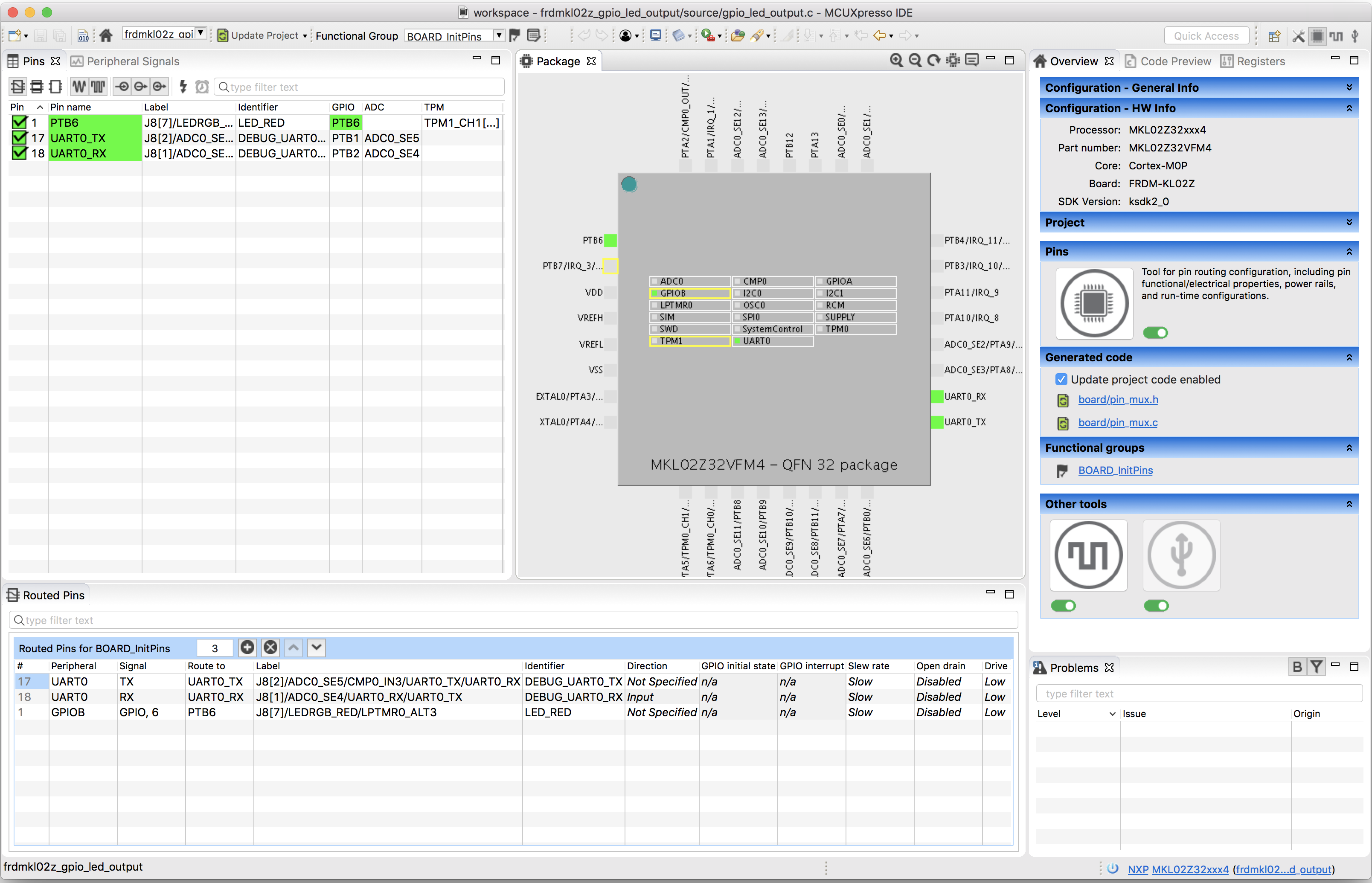
Task: Click the Open Perspective icon
Action: coord(1274,36)
